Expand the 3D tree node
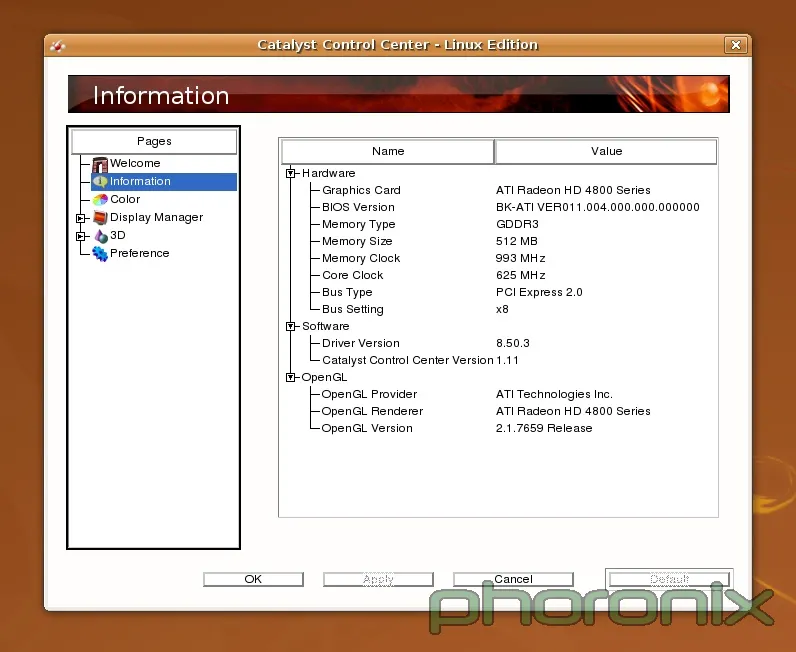The image size is (796, 652). pyautogui.click(x=81, y=236)
